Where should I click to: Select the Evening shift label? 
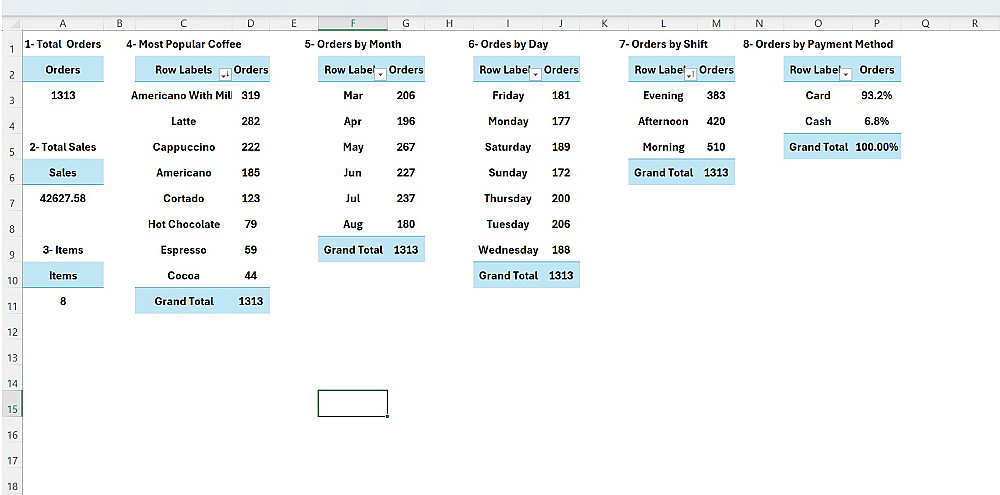point(663,96)
